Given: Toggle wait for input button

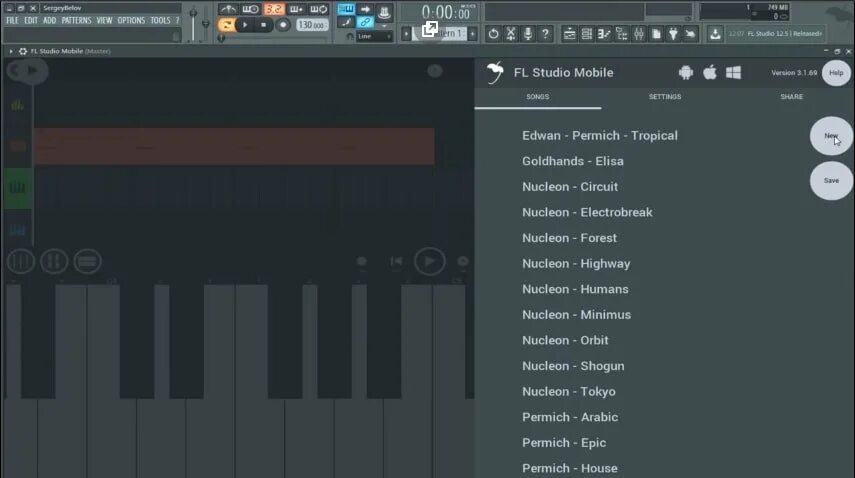Looking at the screenshot, I should point(250,9).
